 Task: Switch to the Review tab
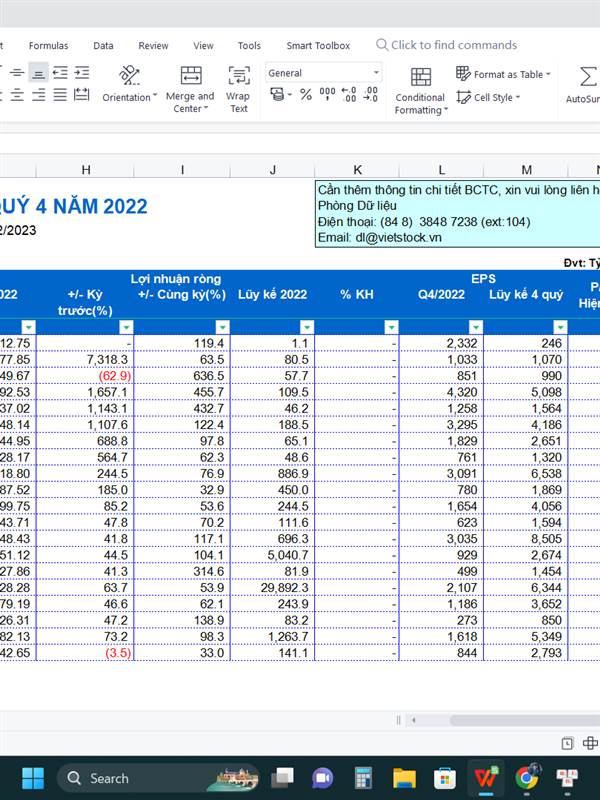[153, 46]
